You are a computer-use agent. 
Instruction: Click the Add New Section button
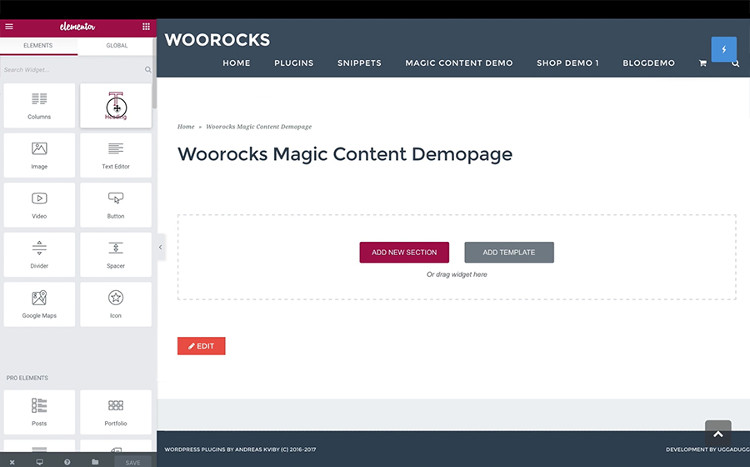coord(404,252)
